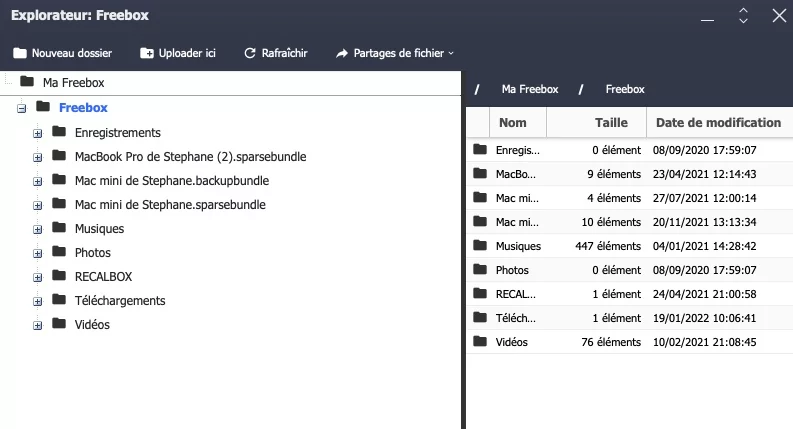This screenshot has height=429, width=793.
Task: Go to Freebox in breadcrumb
Action: click(x=625, y=89)
